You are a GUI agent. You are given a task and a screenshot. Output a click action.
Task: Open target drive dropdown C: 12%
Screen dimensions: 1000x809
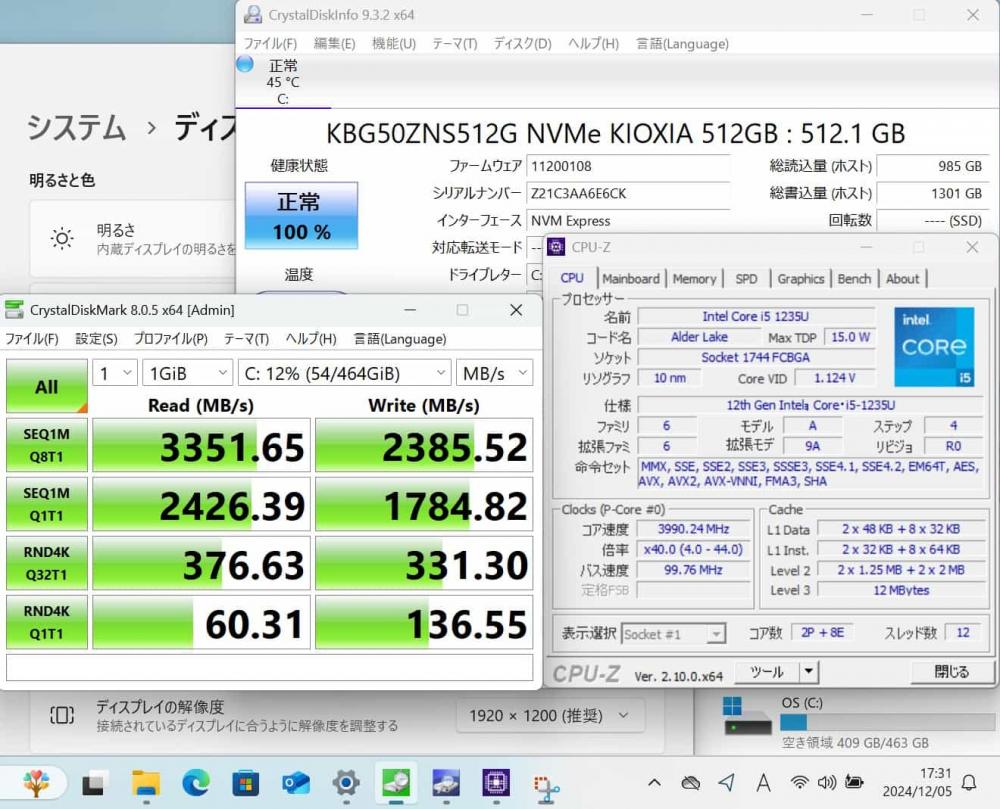[x=344, y=373]
